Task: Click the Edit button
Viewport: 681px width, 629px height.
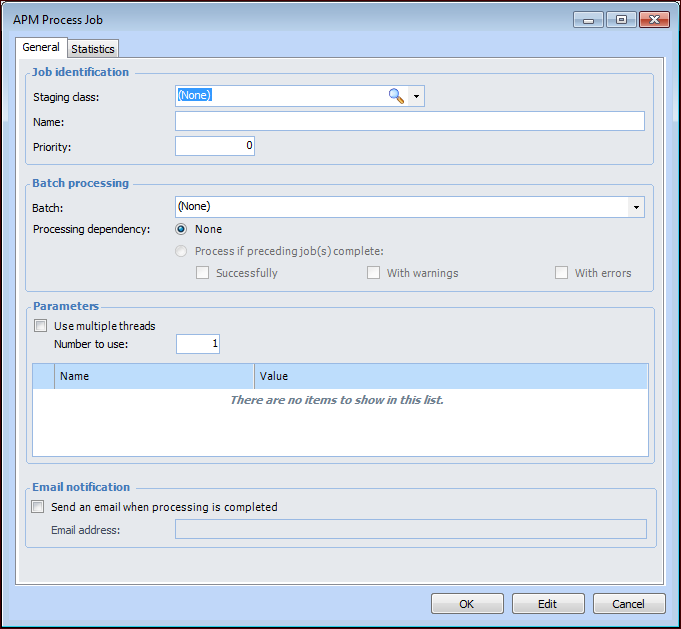Action: (x=548, y=604)
